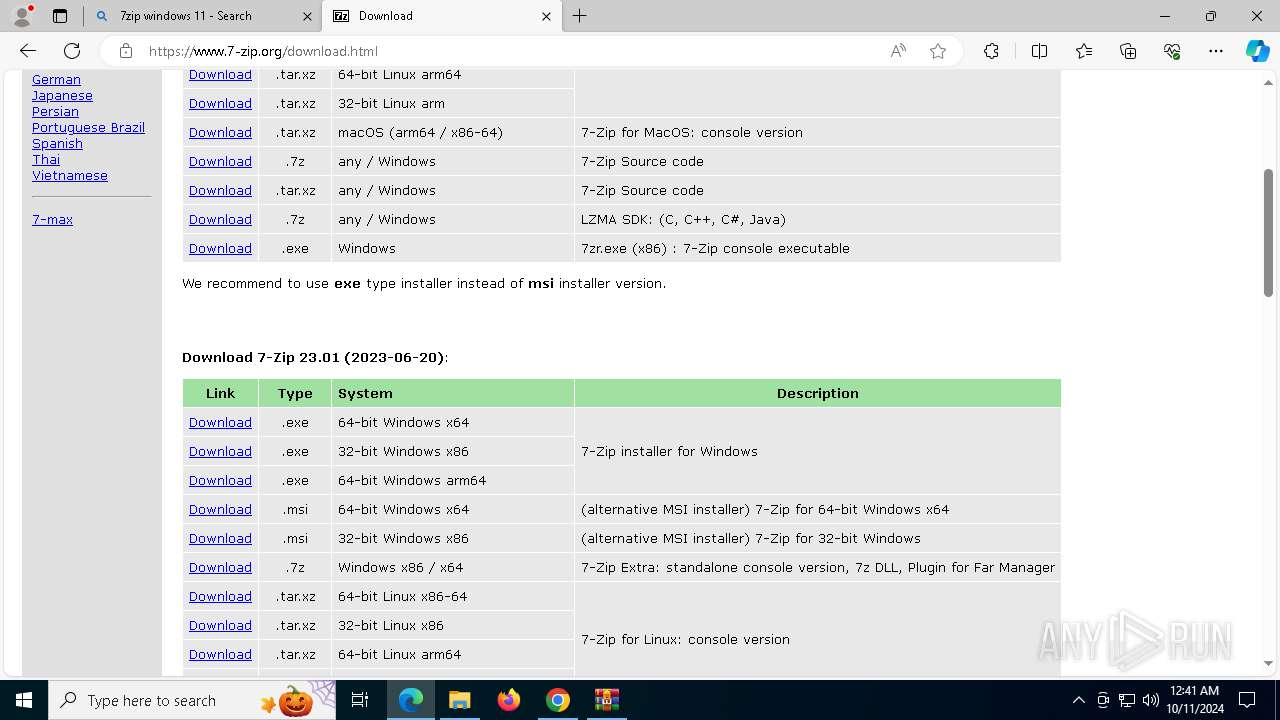Switch language to Japanese
The height and width of the screenshot is (720, 1280).
pos(62,95)
